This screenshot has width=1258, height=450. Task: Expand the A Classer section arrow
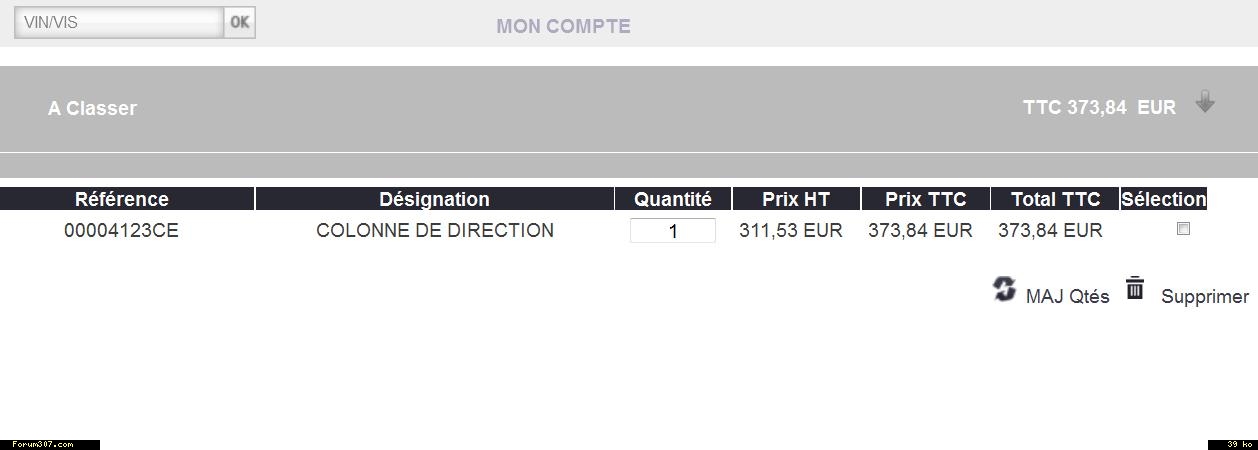[x=1205, y=102]
